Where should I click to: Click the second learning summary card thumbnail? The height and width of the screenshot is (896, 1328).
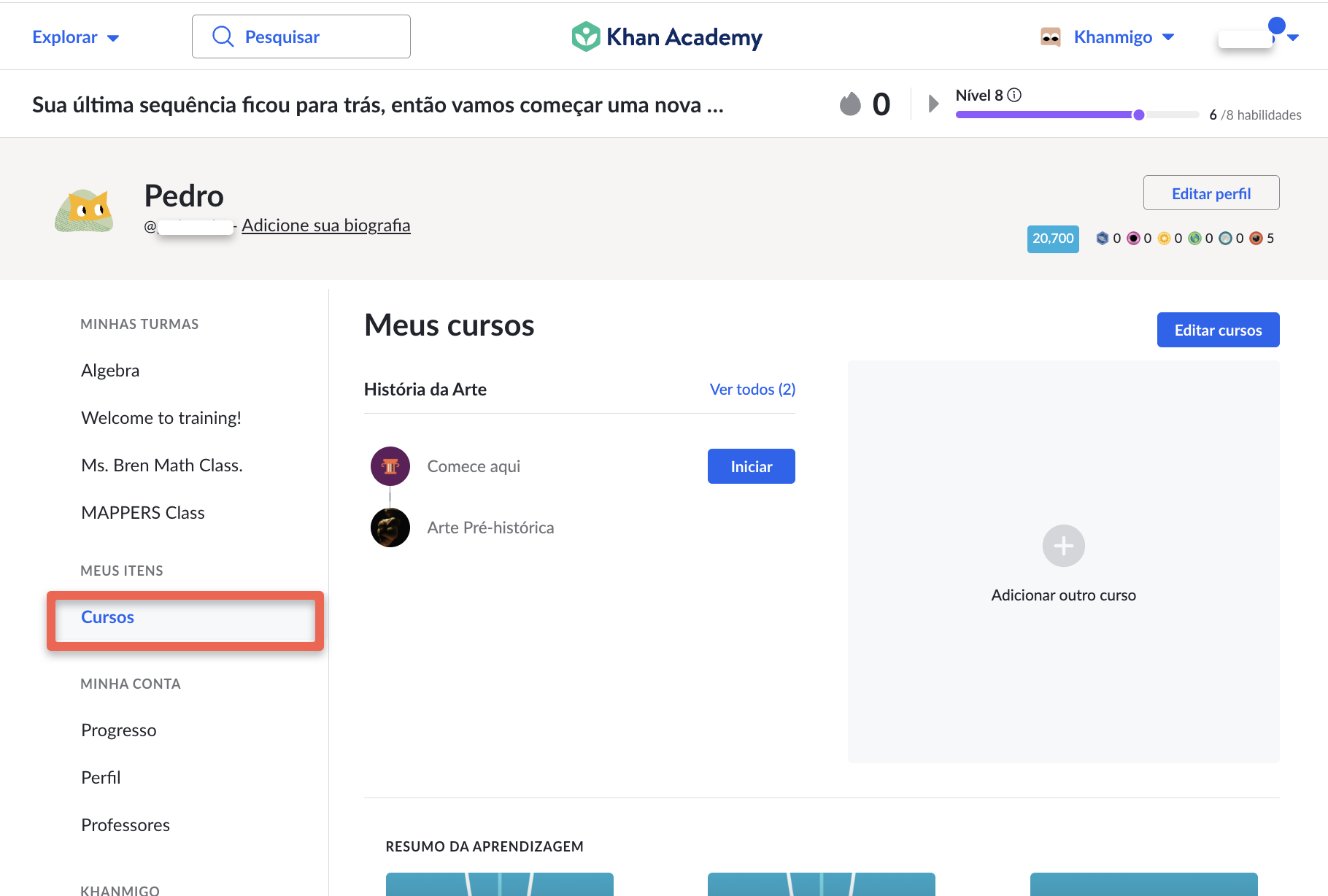click(822, 884)
